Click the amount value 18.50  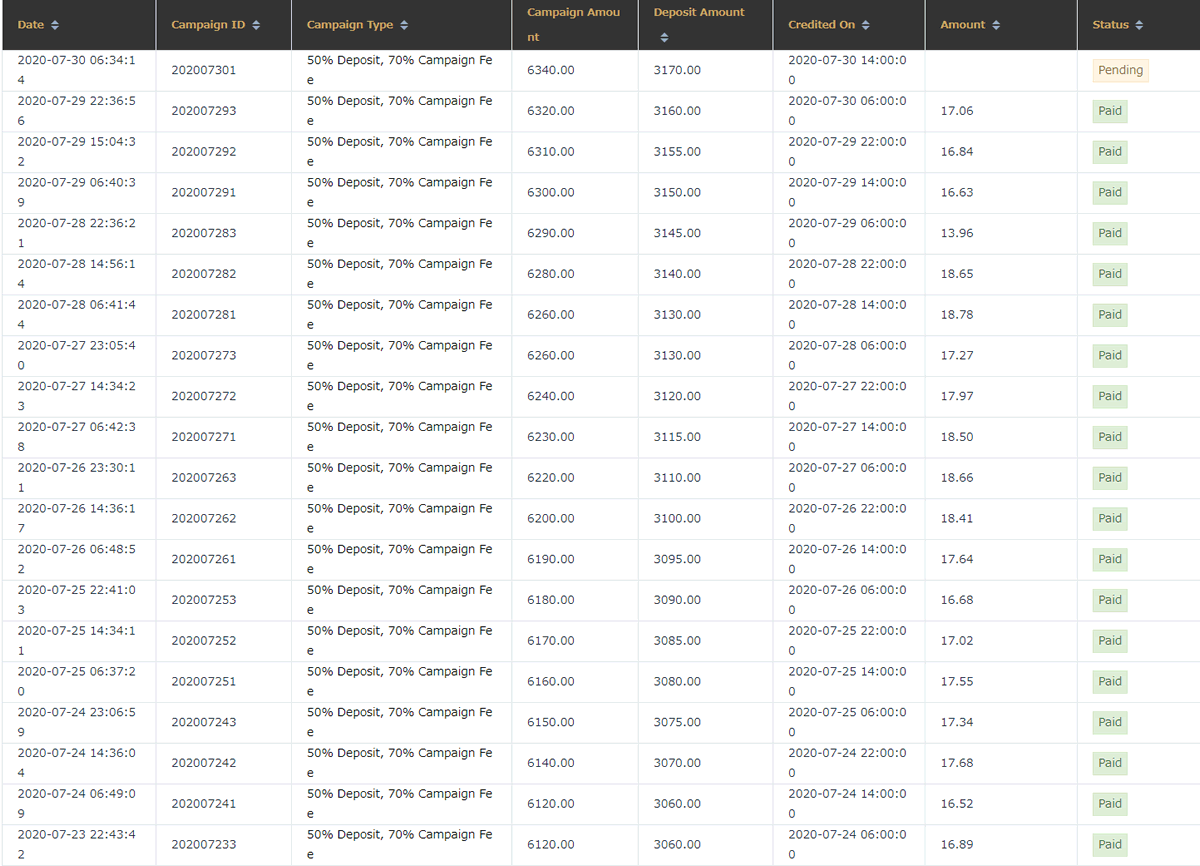[957, 437]
